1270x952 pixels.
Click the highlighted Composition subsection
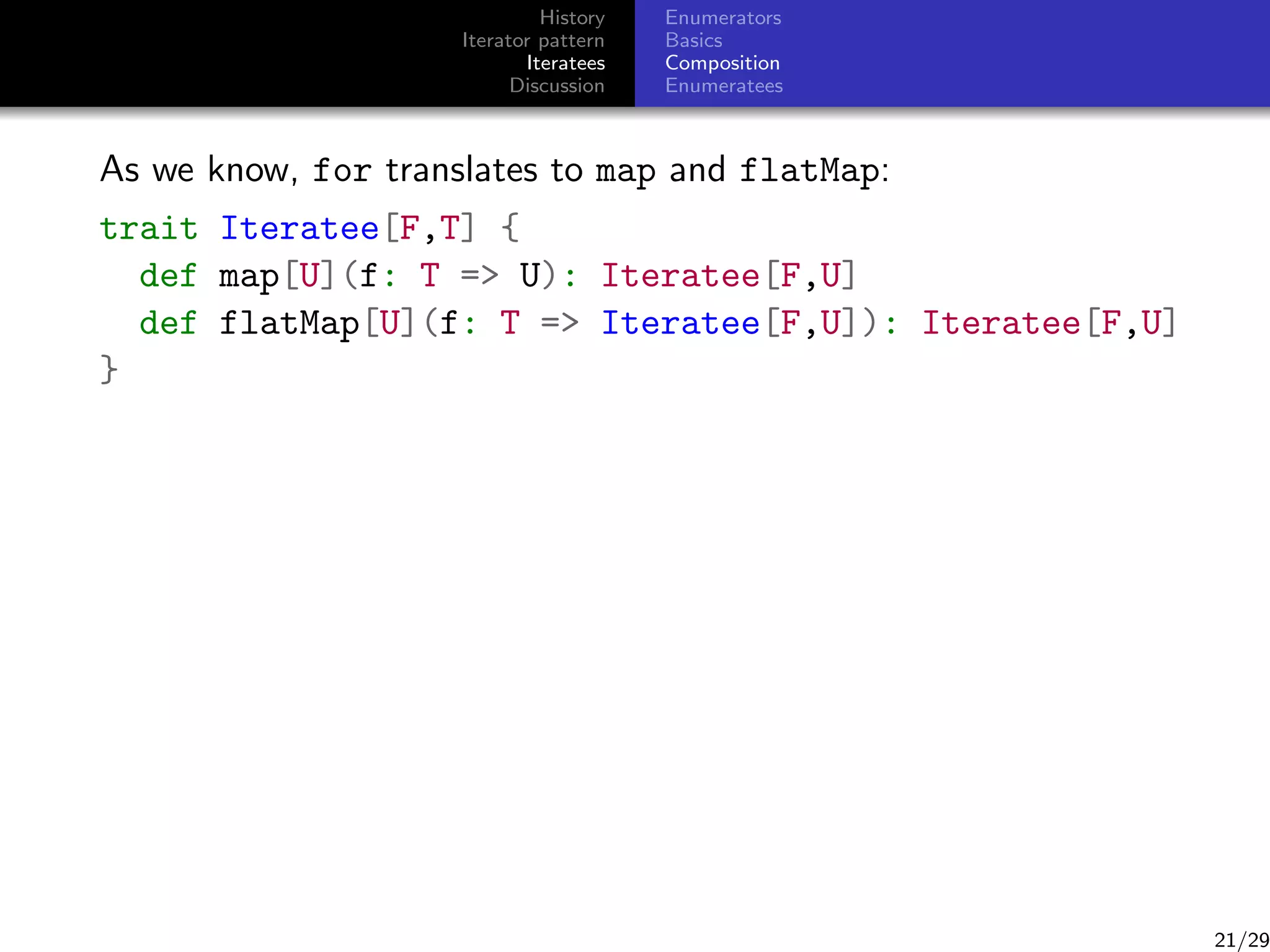point(722,63)
